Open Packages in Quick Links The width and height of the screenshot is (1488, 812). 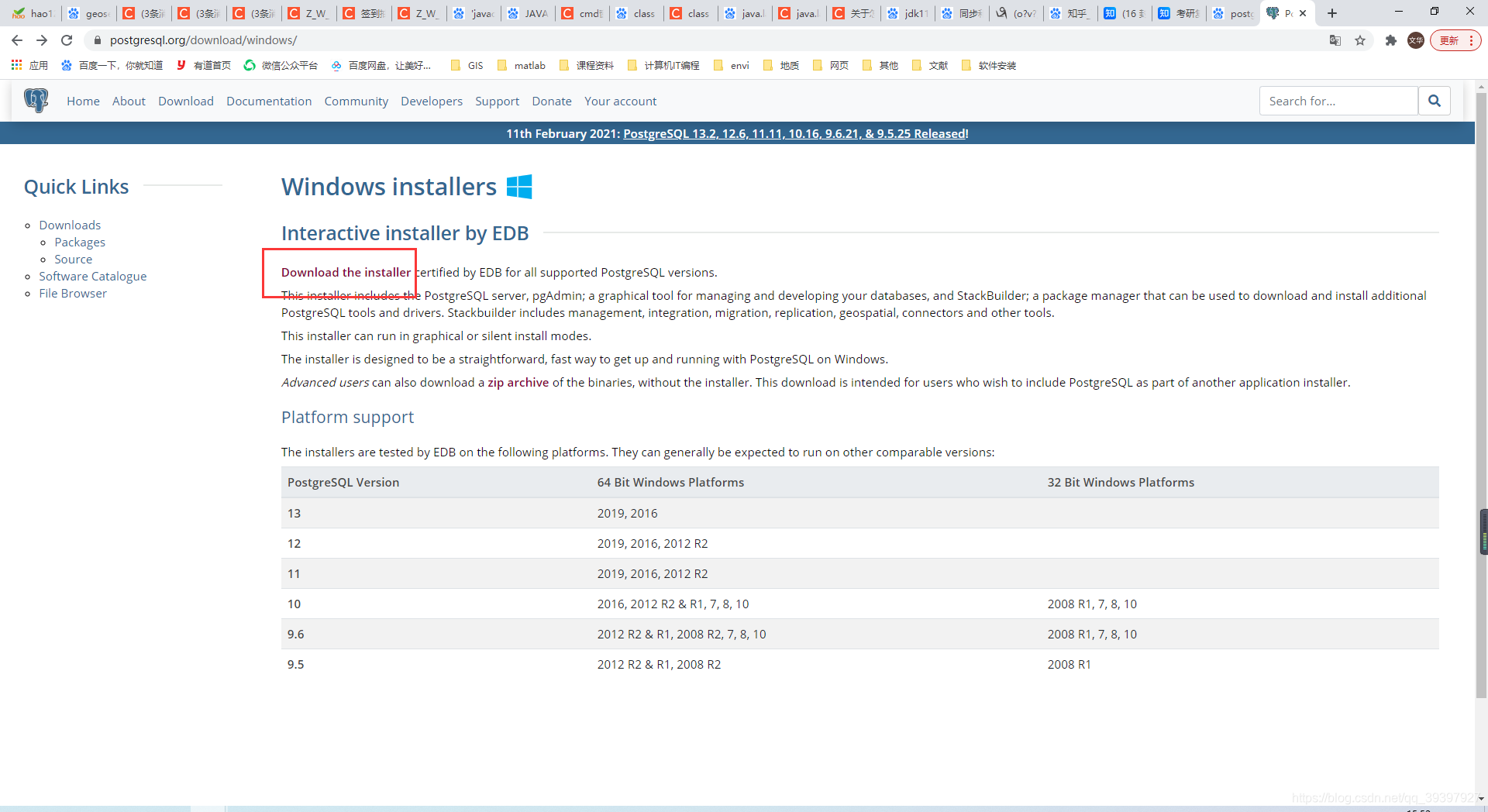pos(80,242)
